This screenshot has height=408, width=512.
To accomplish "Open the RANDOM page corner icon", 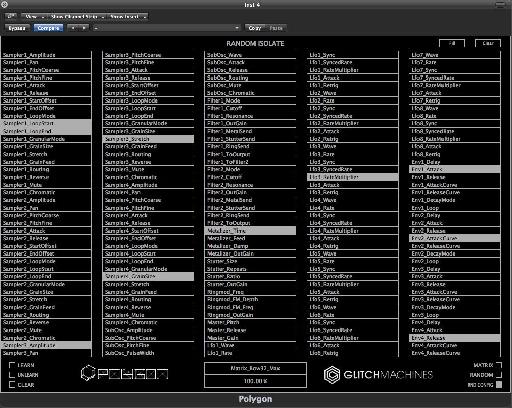I will 499,375.
